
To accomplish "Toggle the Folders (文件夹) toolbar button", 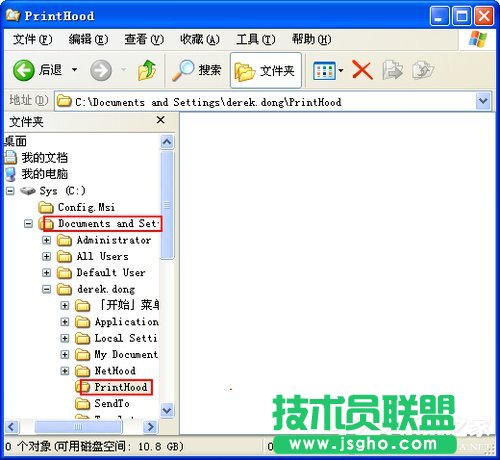I will click(266, 71).
